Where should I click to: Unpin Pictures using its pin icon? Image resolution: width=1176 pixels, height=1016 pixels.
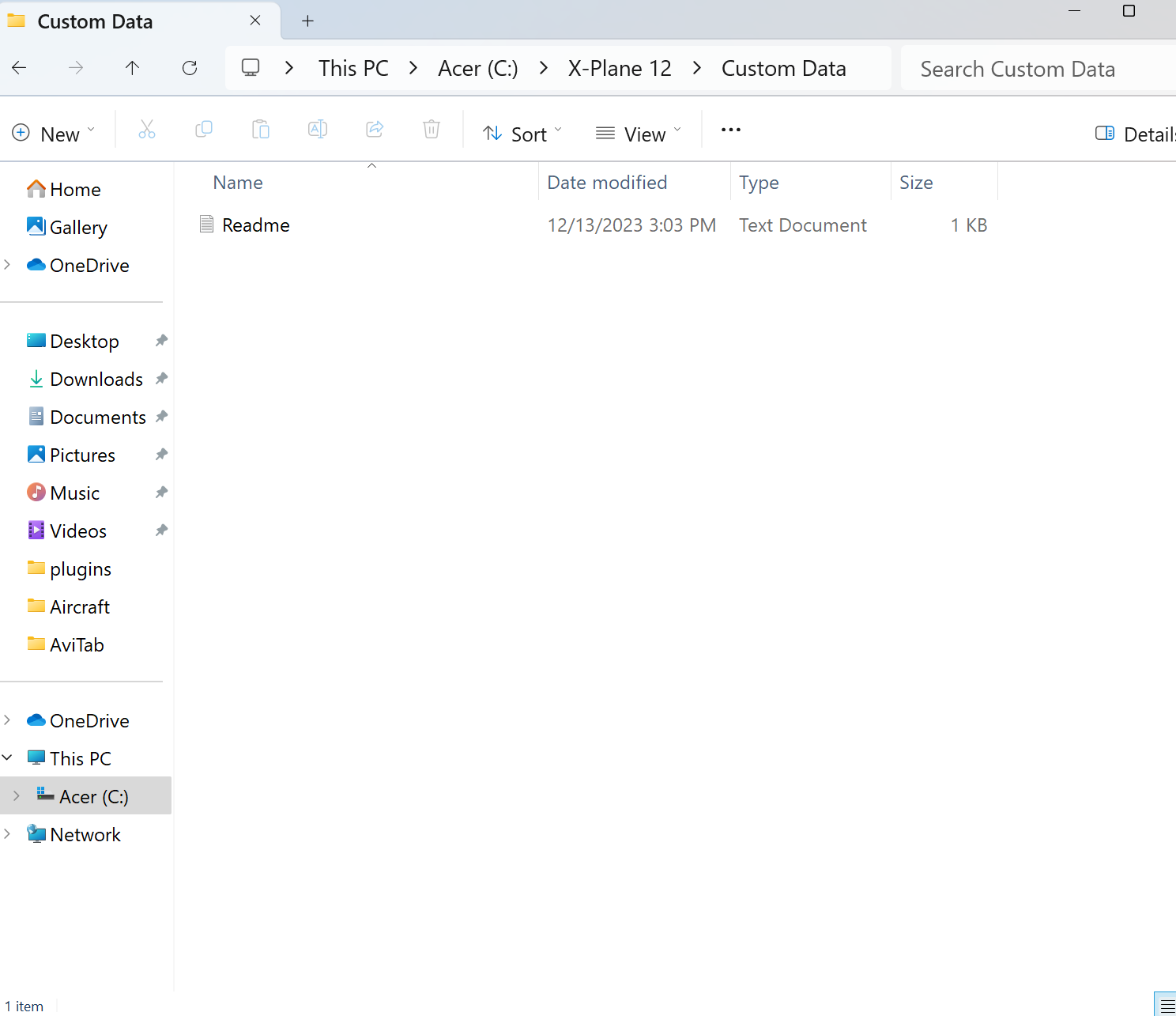[x=161, y=455]
